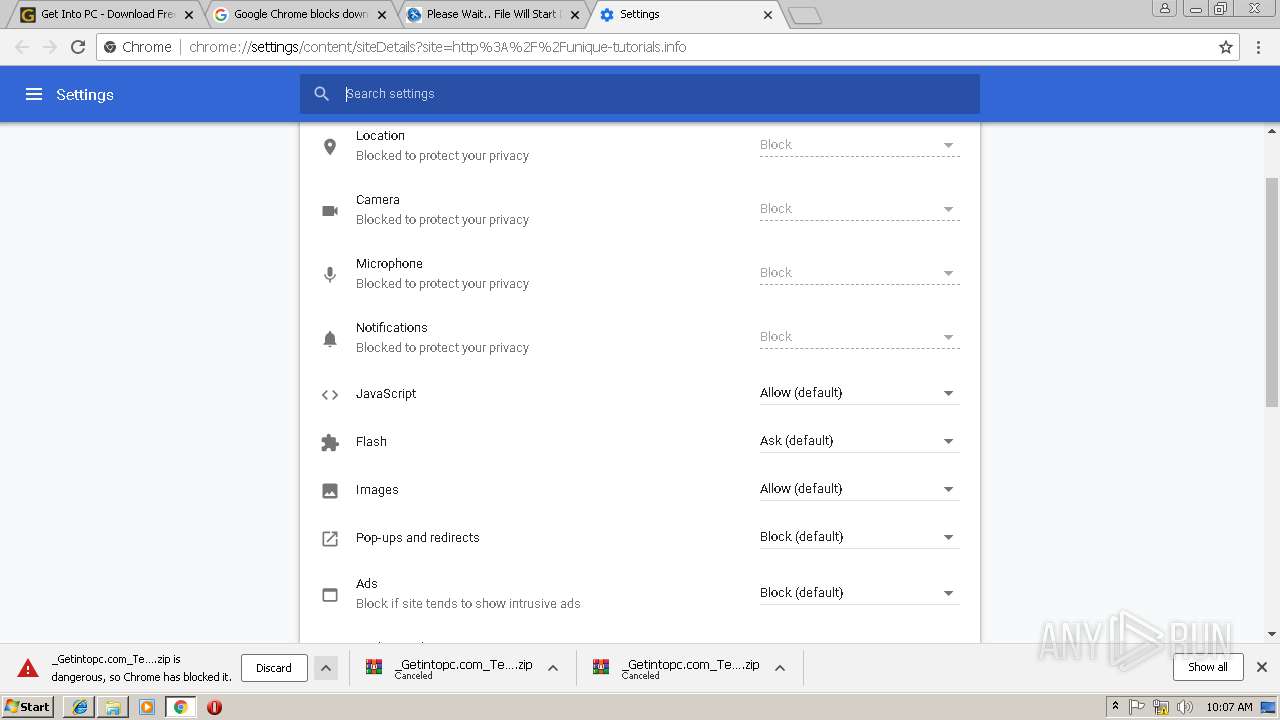
Task: Select the Settings tab
Action: (686, 15)
